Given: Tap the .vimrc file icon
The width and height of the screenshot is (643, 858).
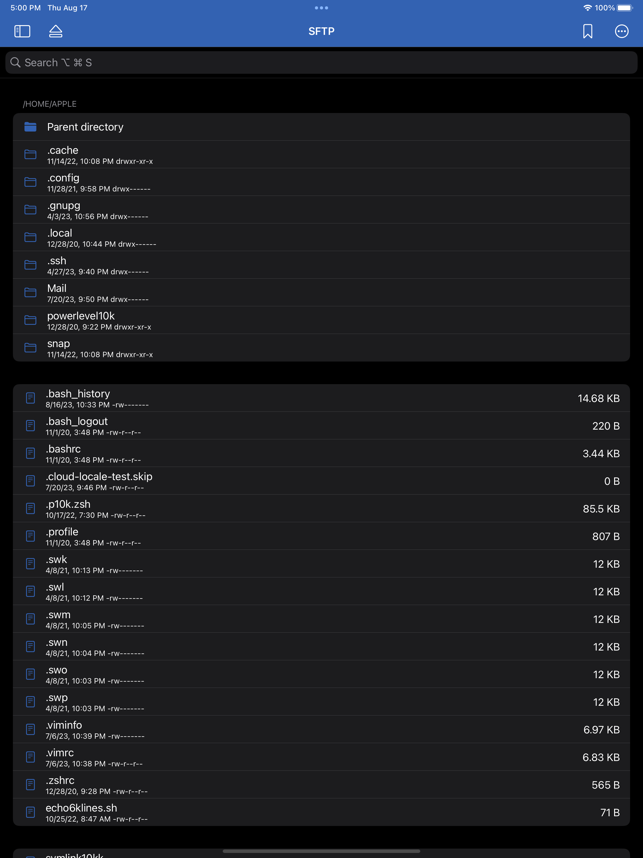Looking at the screenshot, I should [31, 757].
